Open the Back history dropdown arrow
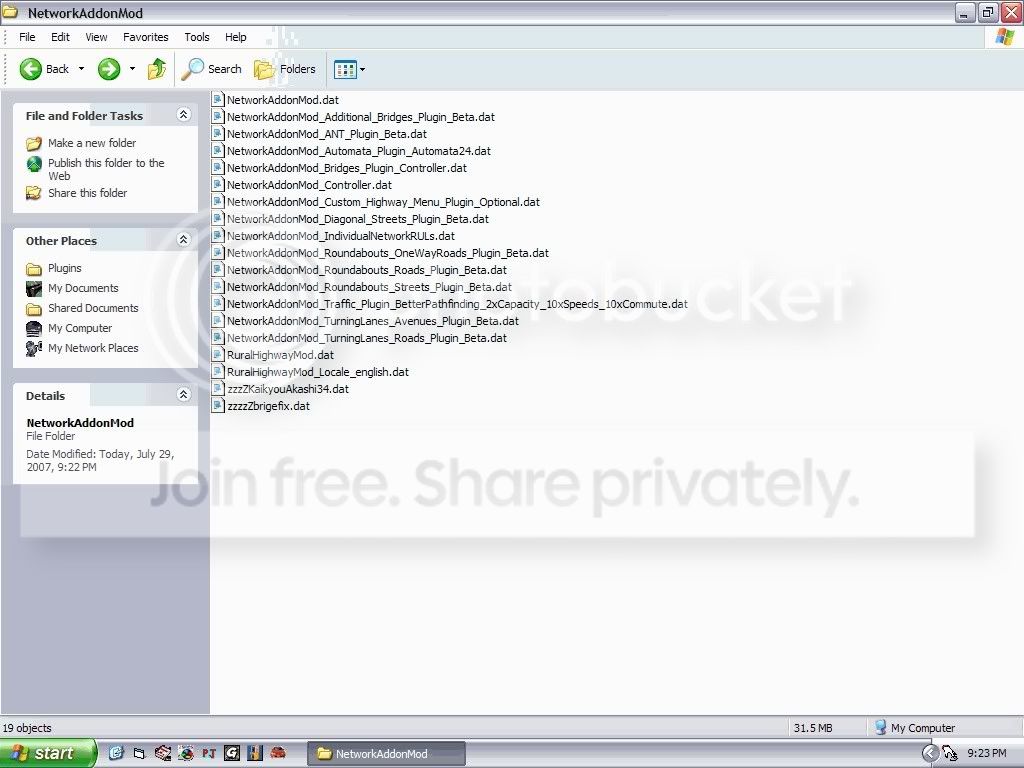The image size is (1024, 768). 82,69
